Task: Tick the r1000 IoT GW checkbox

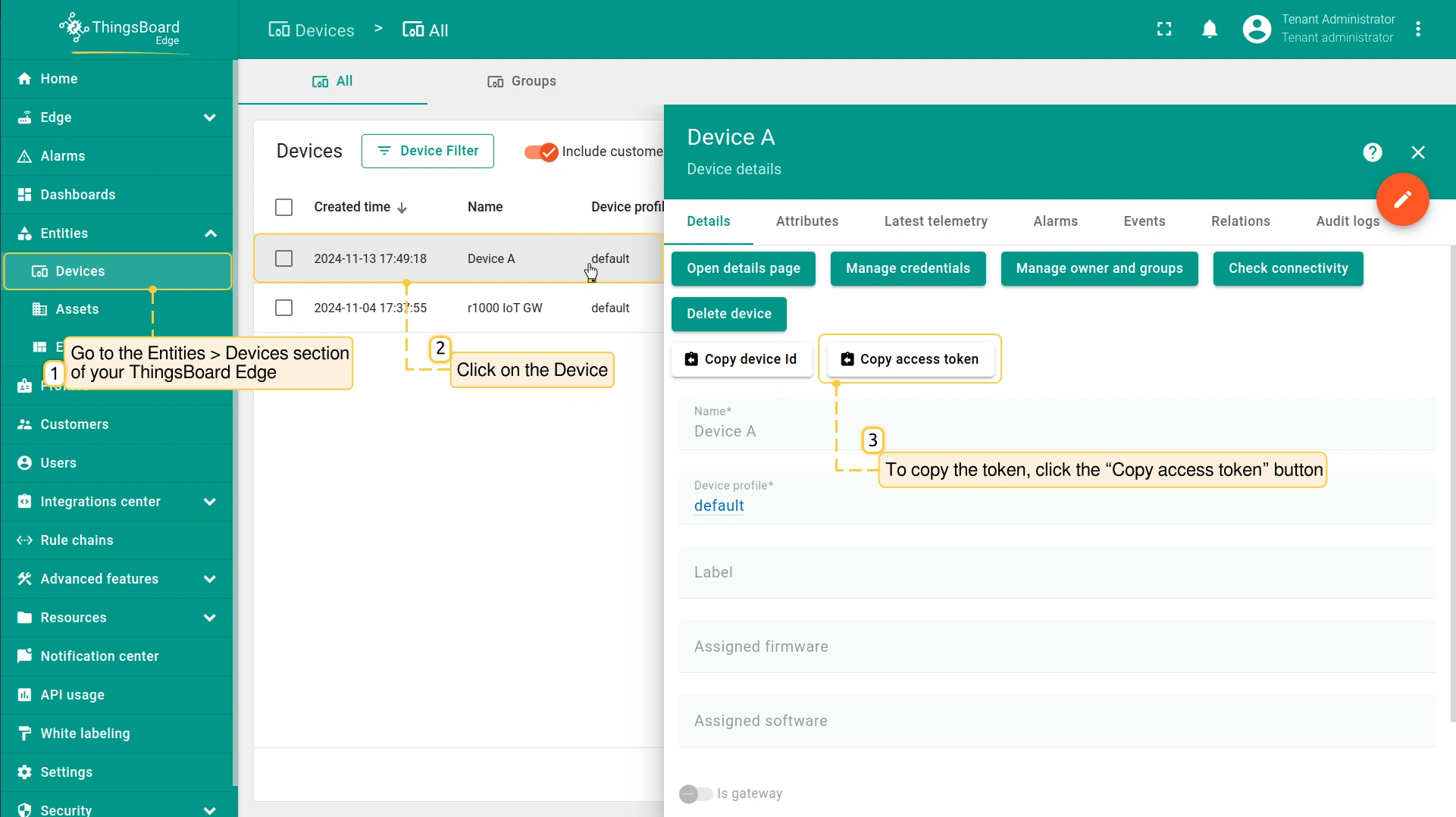Action: coord(283,308)
